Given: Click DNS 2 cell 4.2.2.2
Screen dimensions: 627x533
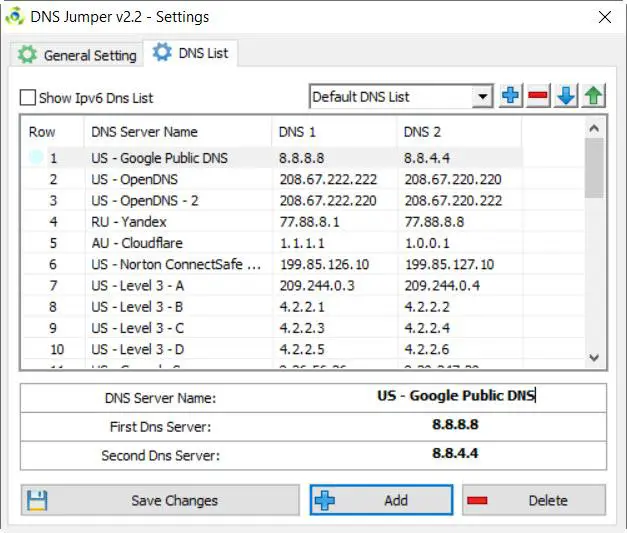Looking at the screenshot, I should point(427,307).
